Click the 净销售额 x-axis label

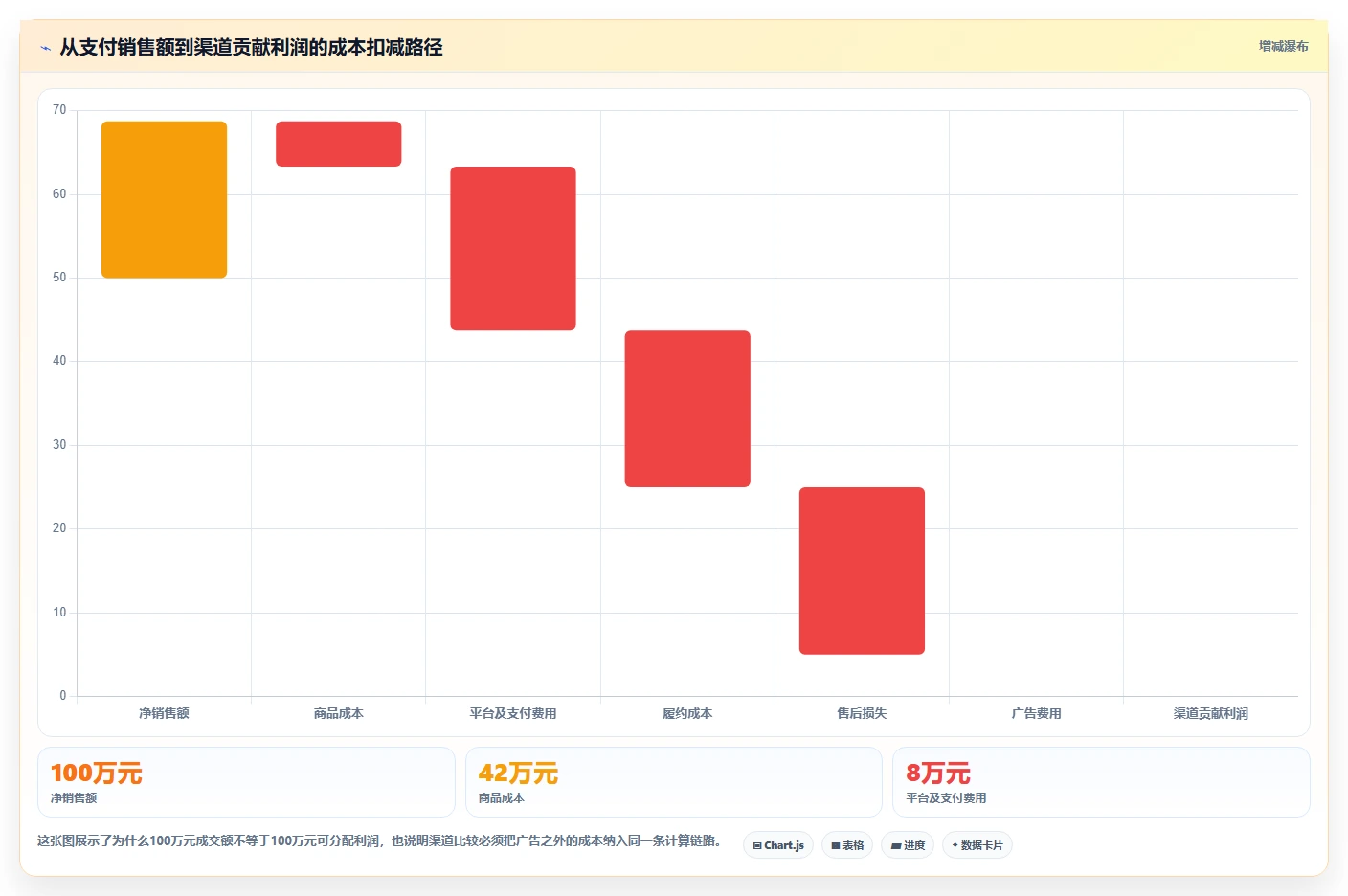[x=164, y=713]
